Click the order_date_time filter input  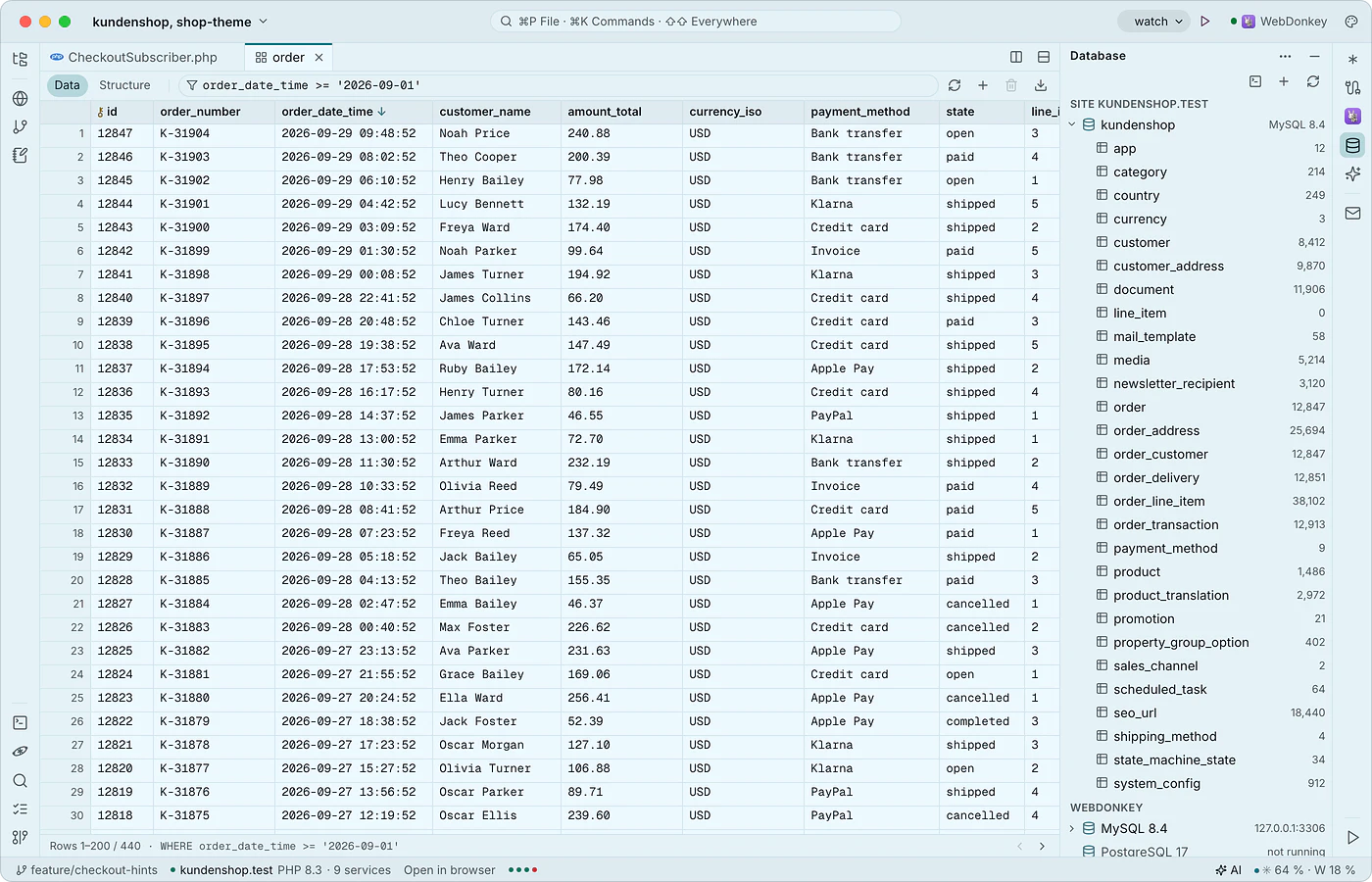[x=558, y=85]
